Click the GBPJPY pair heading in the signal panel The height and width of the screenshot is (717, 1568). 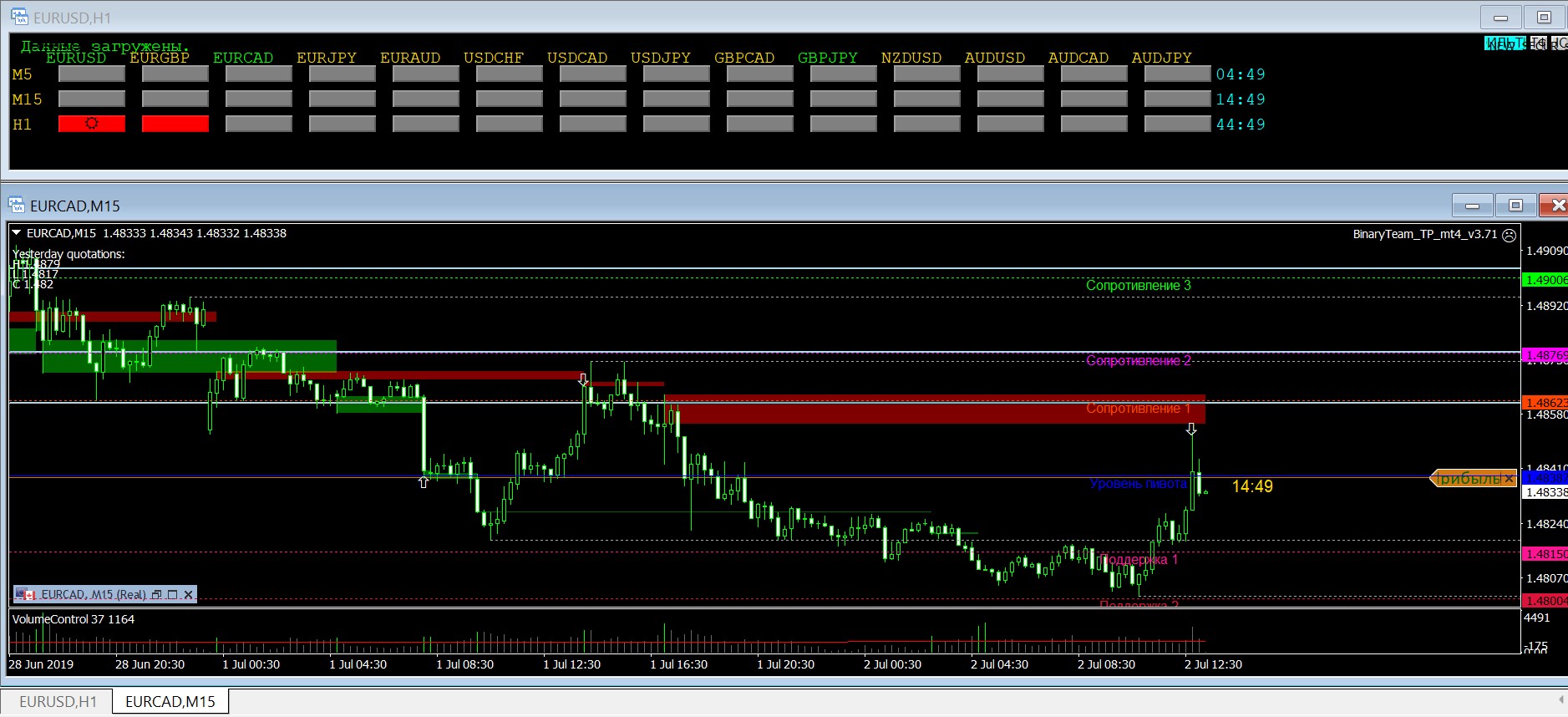pyautogui.click(x=828, y=58)
